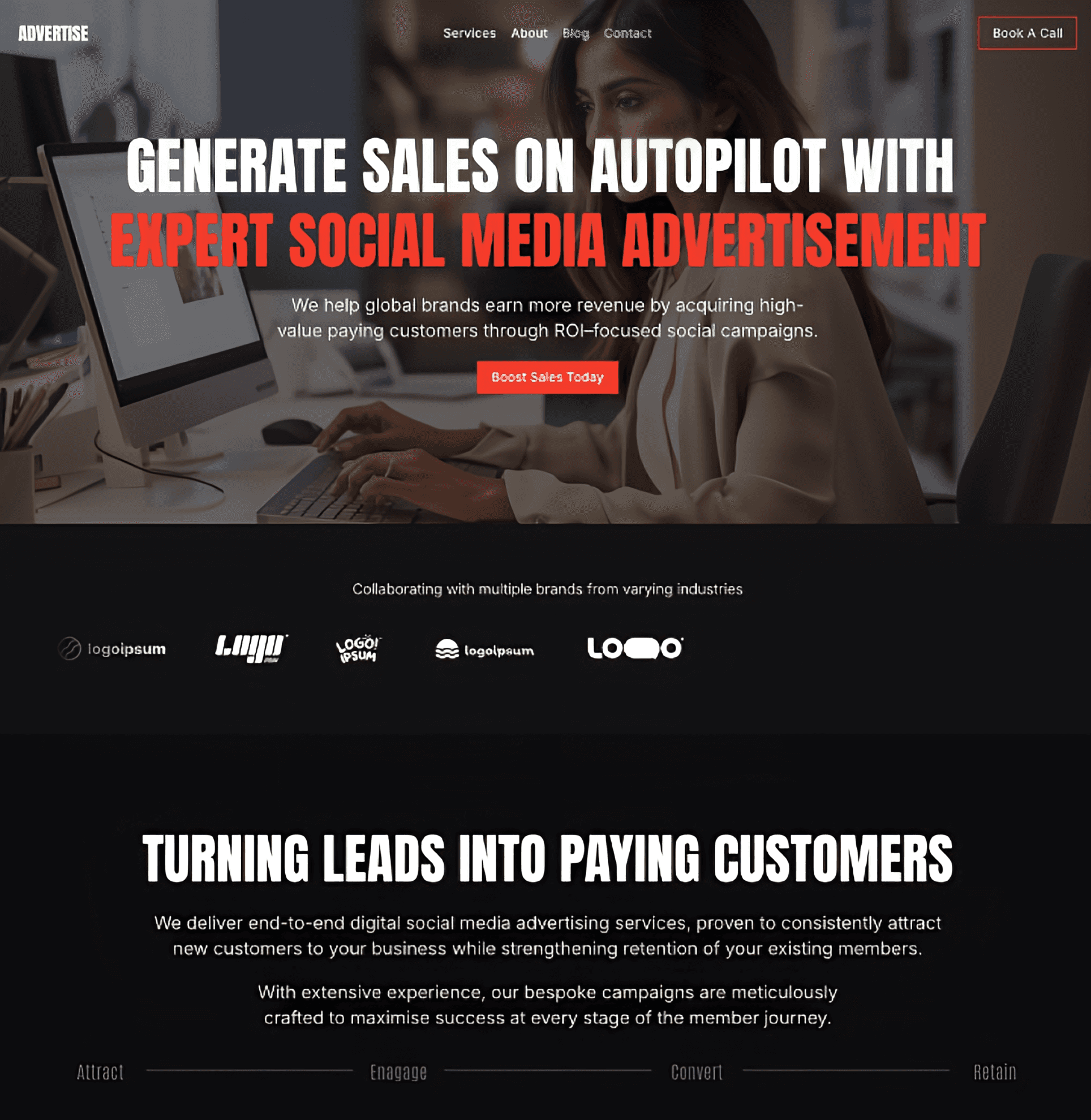Click the LOADO brand logo icon
The image size is (1091, 1120).
pyautogui.click(x=635, y=648)
